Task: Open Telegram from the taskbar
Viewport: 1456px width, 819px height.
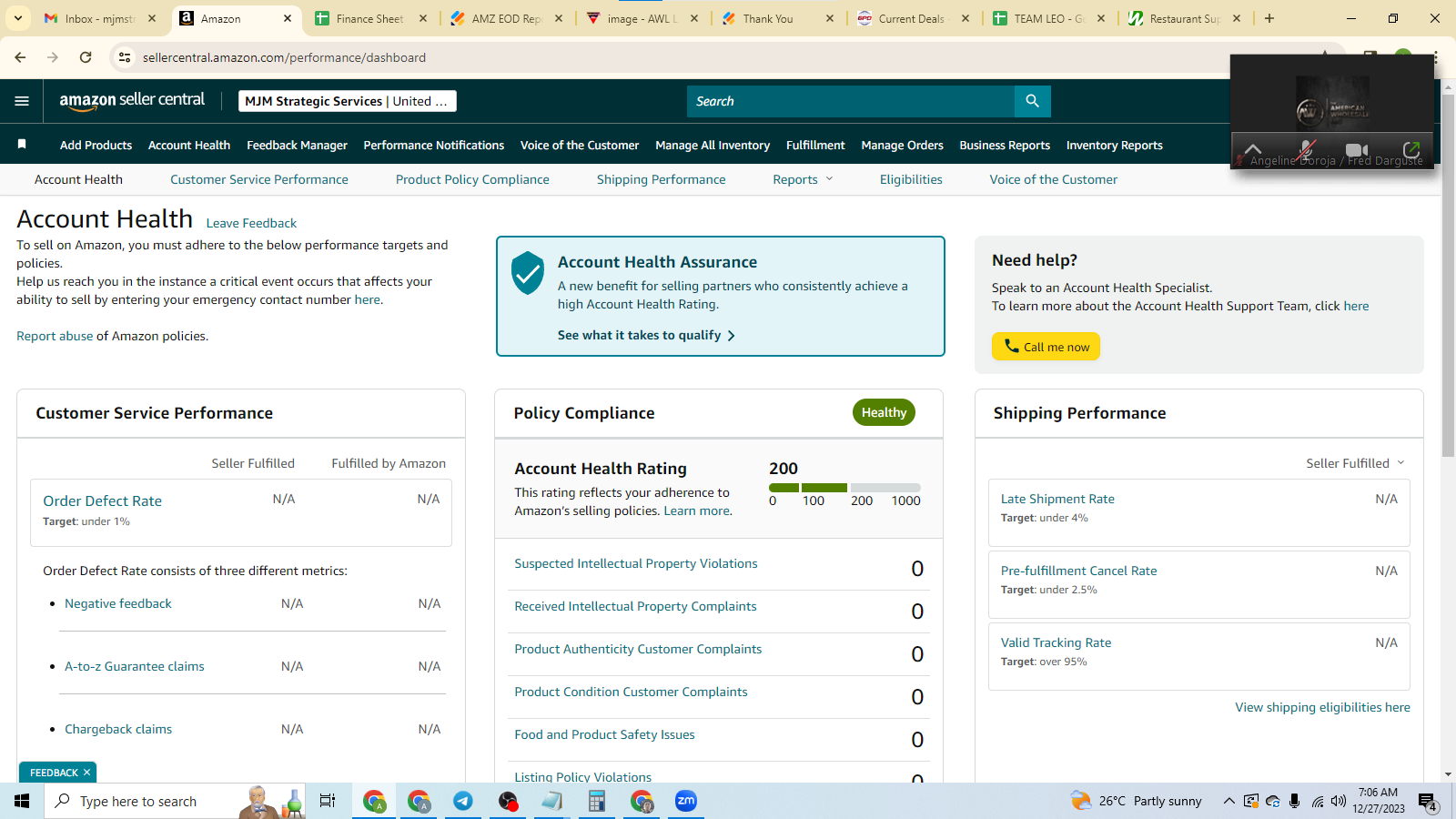Action: point(463,801)
